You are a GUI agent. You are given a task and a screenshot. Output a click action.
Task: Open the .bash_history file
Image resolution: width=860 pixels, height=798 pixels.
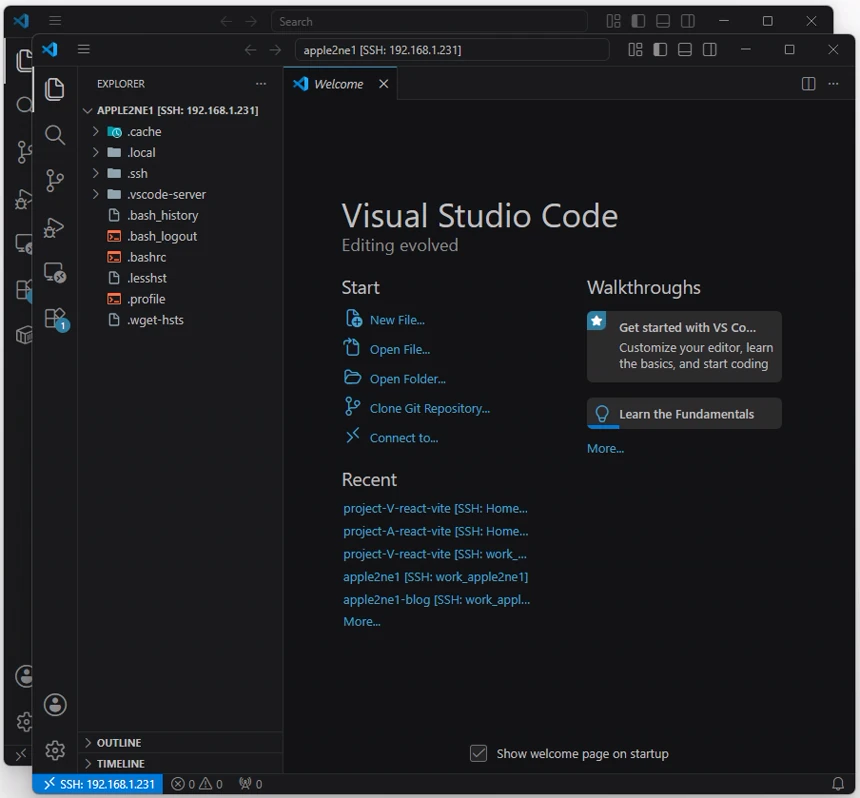pos(181,215)
